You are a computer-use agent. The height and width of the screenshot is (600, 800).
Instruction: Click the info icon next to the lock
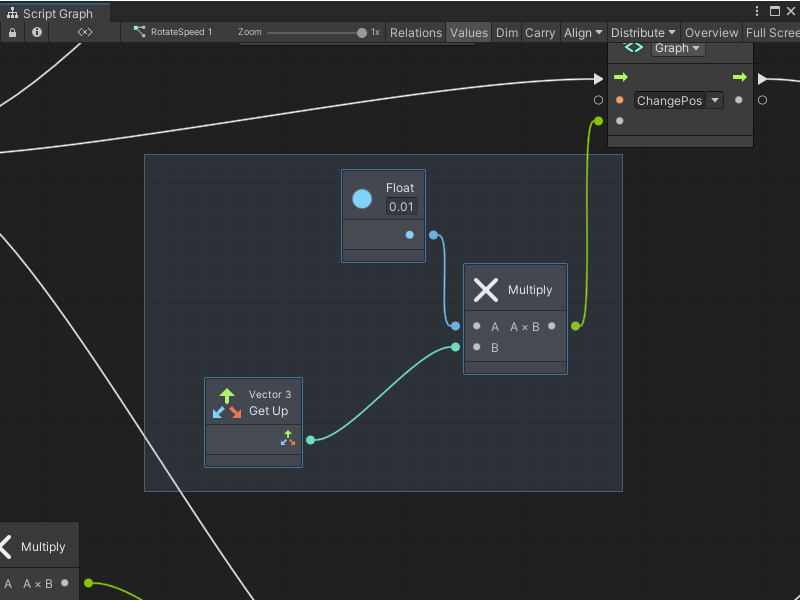(x=36, y=32)
